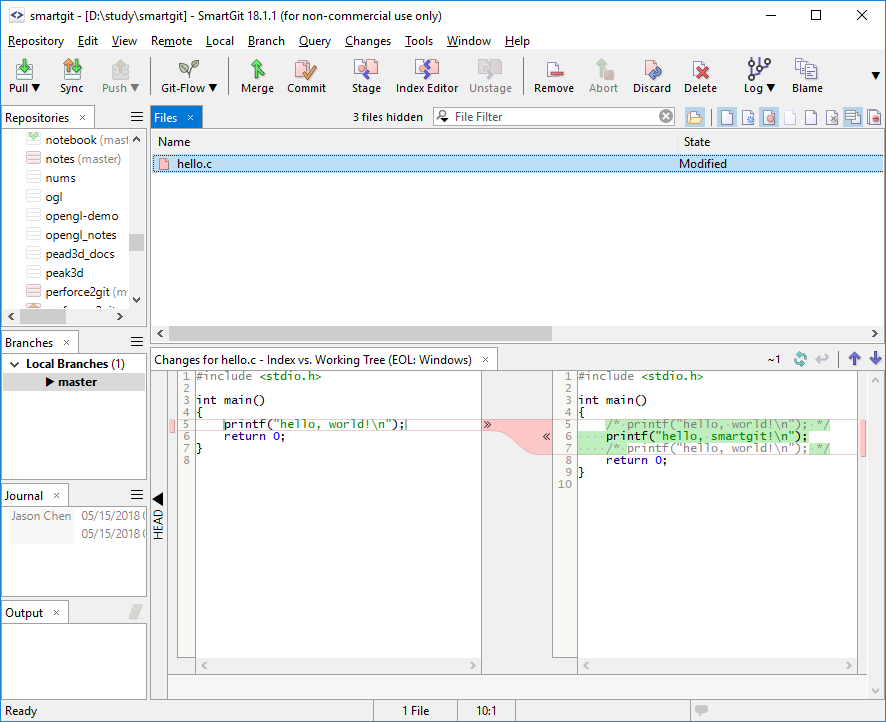Screen dimensions: 886x722
Task: Close the Journal panel tab
Action: click(x=57, y=495)
